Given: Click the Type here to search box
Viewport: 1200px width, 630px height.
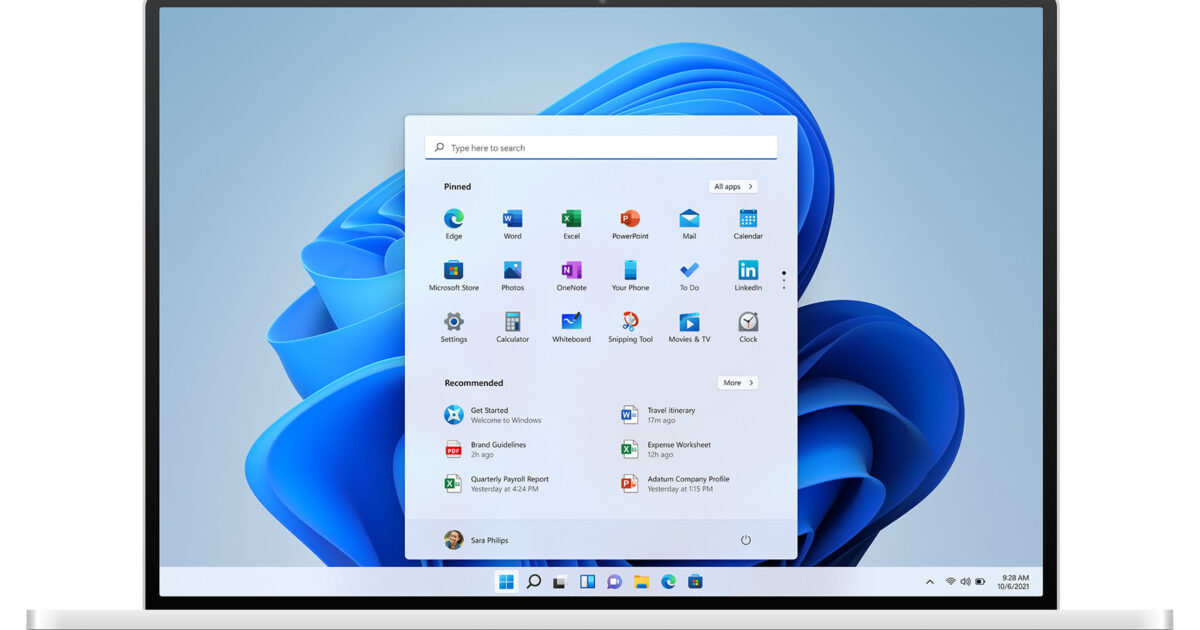Looking at the screenshot, I should click(600, 148).
